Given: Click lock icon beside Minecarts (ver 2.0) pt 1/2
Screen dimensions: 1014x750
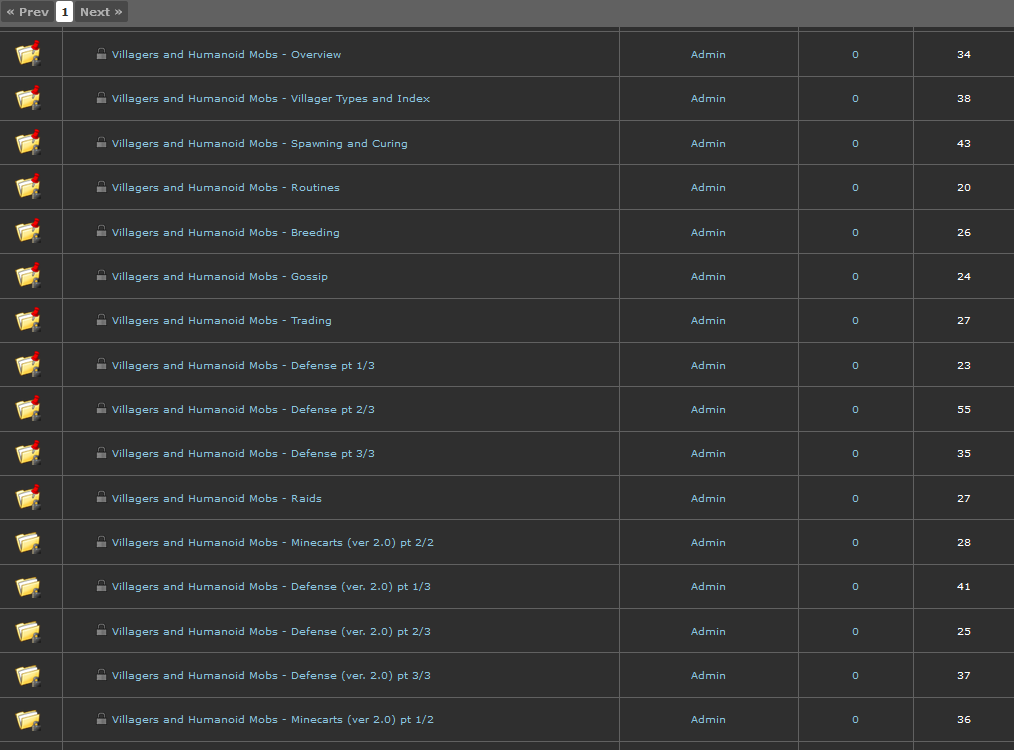Looking at the screenshot, I should tap(102, 718).
